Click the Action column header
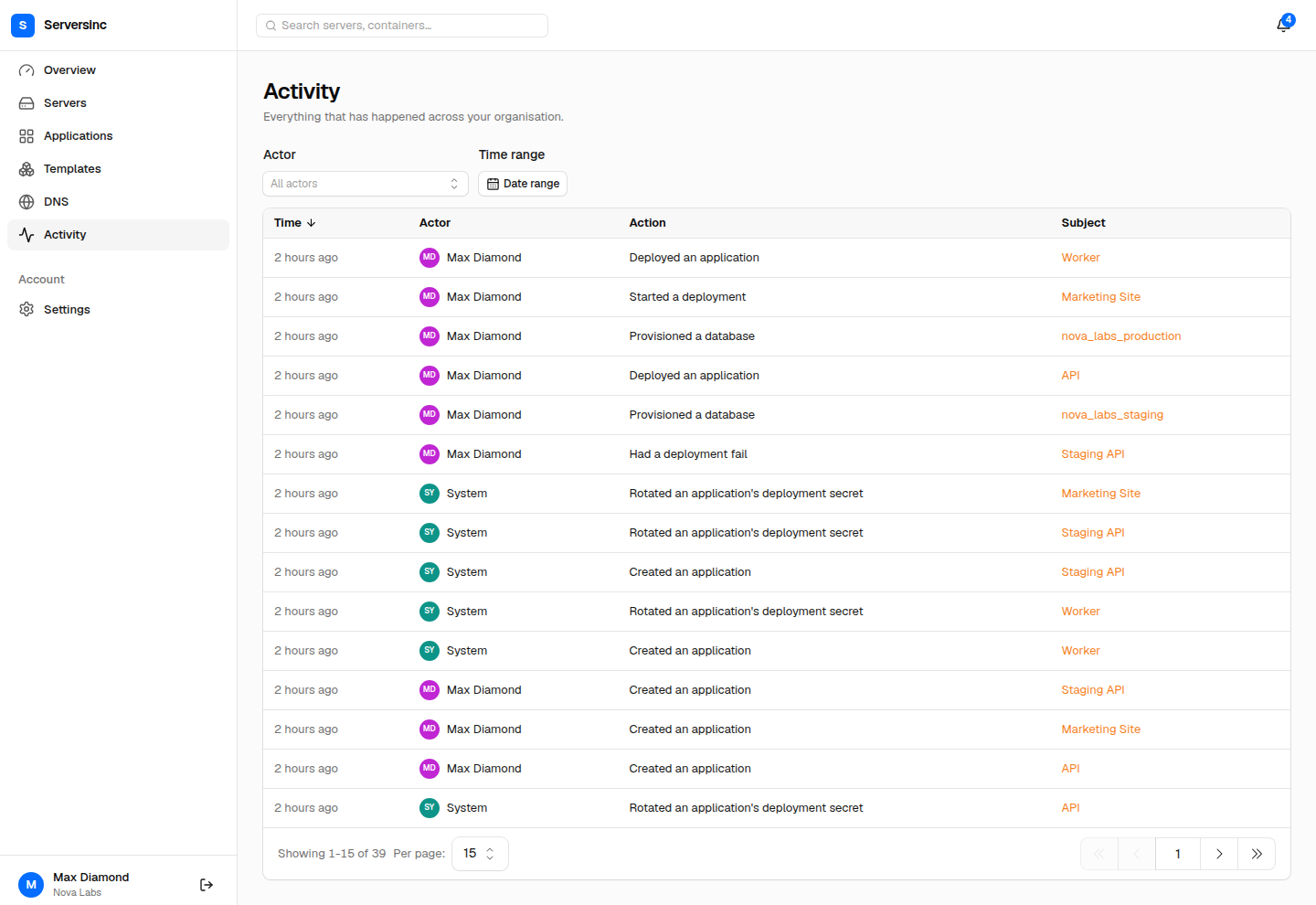The height and width of the screenshot is (905, 1316). (647, 223)
